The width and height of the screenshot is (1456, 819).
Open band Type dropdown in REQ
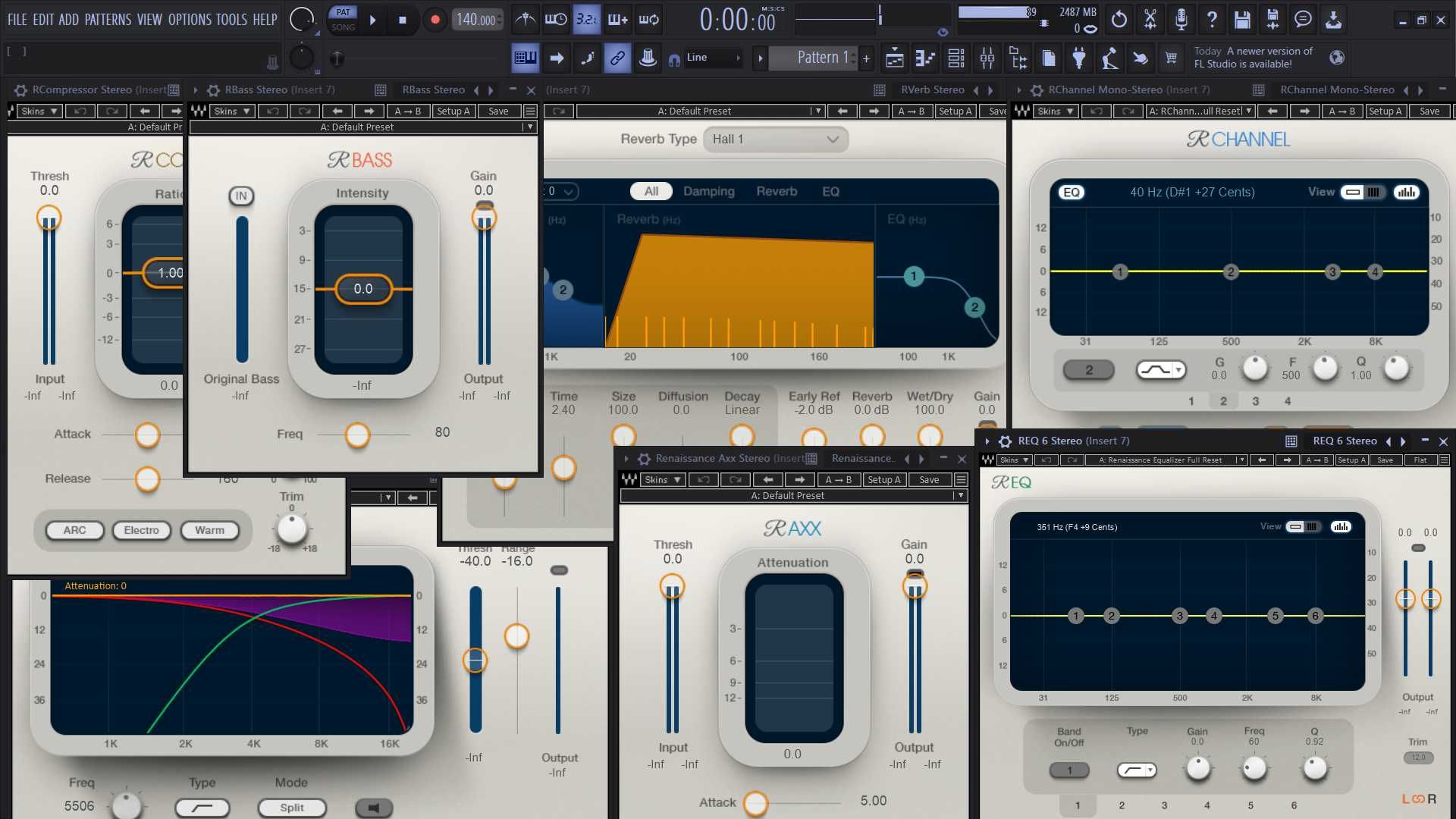(x=1137, y=770)
